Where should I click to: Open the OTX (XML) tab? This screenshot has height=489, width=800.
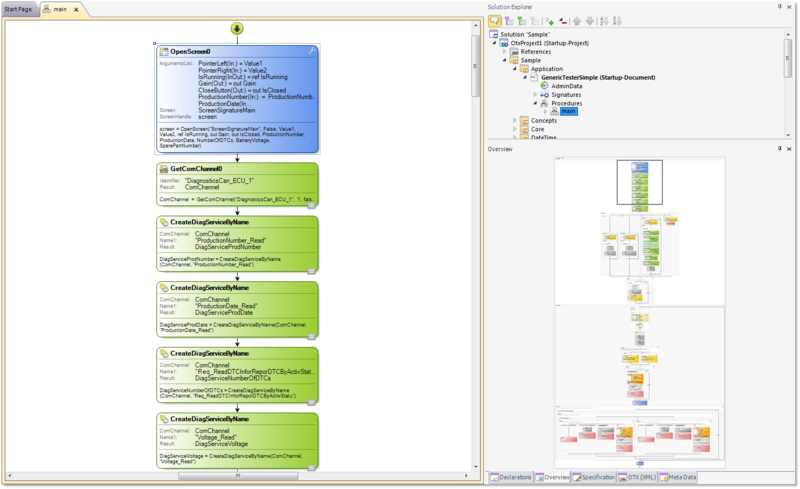pos(636,477)
